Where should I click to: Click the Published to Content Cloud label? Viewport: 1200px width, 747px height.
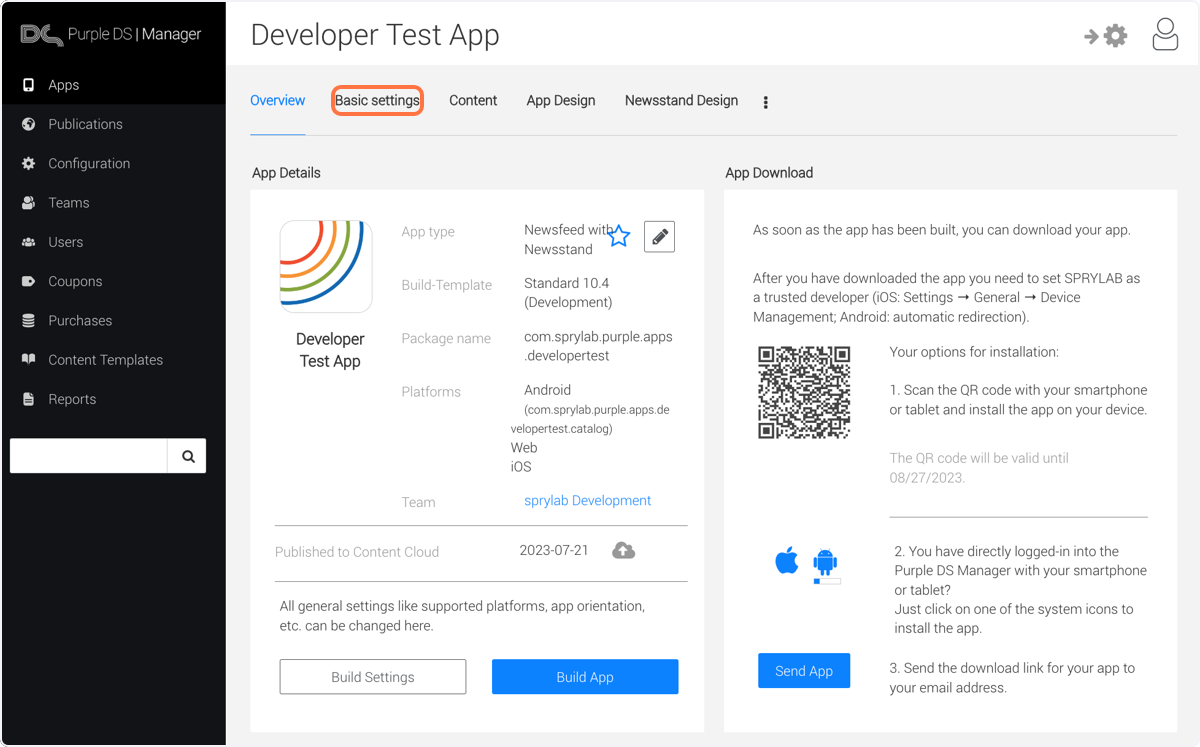click(x=357, y=552)
